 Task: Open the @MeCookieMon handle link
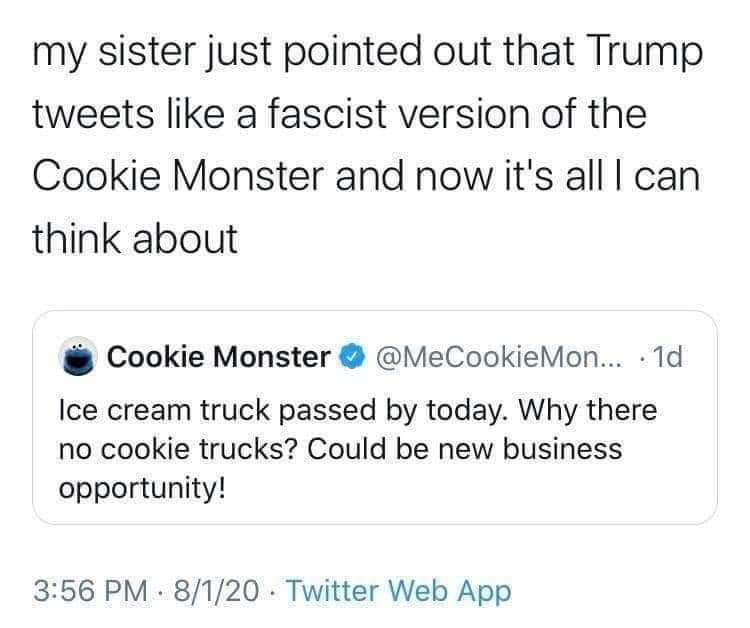point(486,357)
